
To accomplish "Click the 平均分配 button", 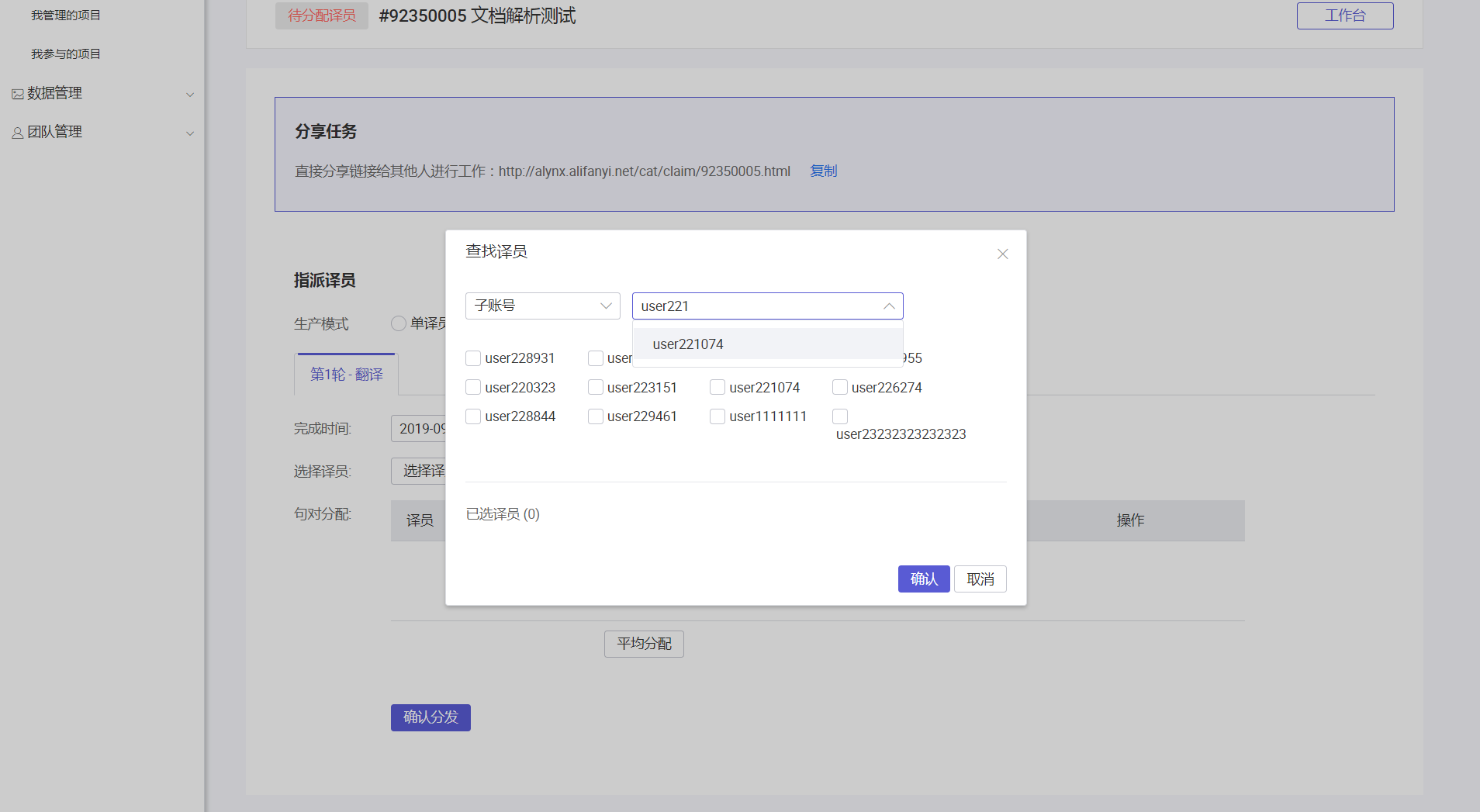I will pos(644,644).
